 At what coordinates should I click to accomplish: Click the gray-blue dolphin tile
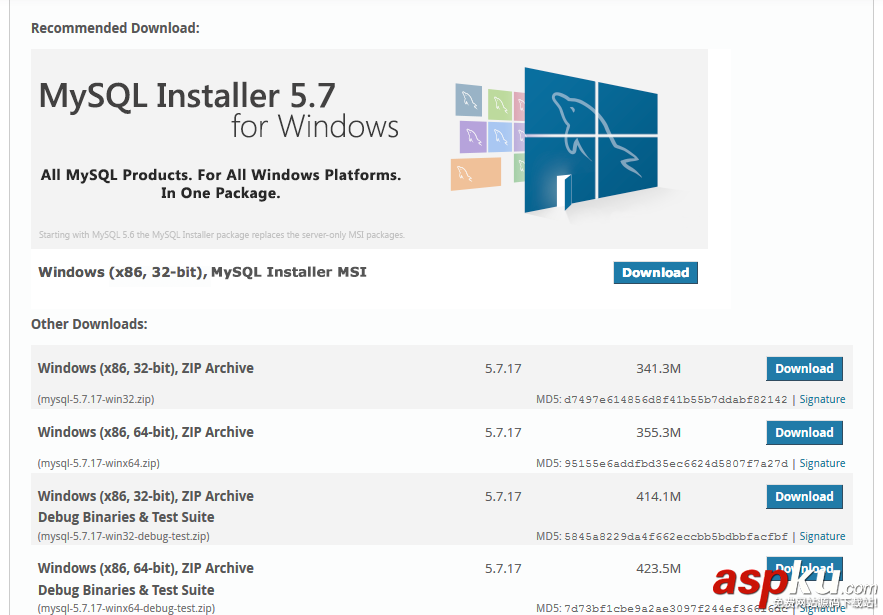tap(469, 100)
